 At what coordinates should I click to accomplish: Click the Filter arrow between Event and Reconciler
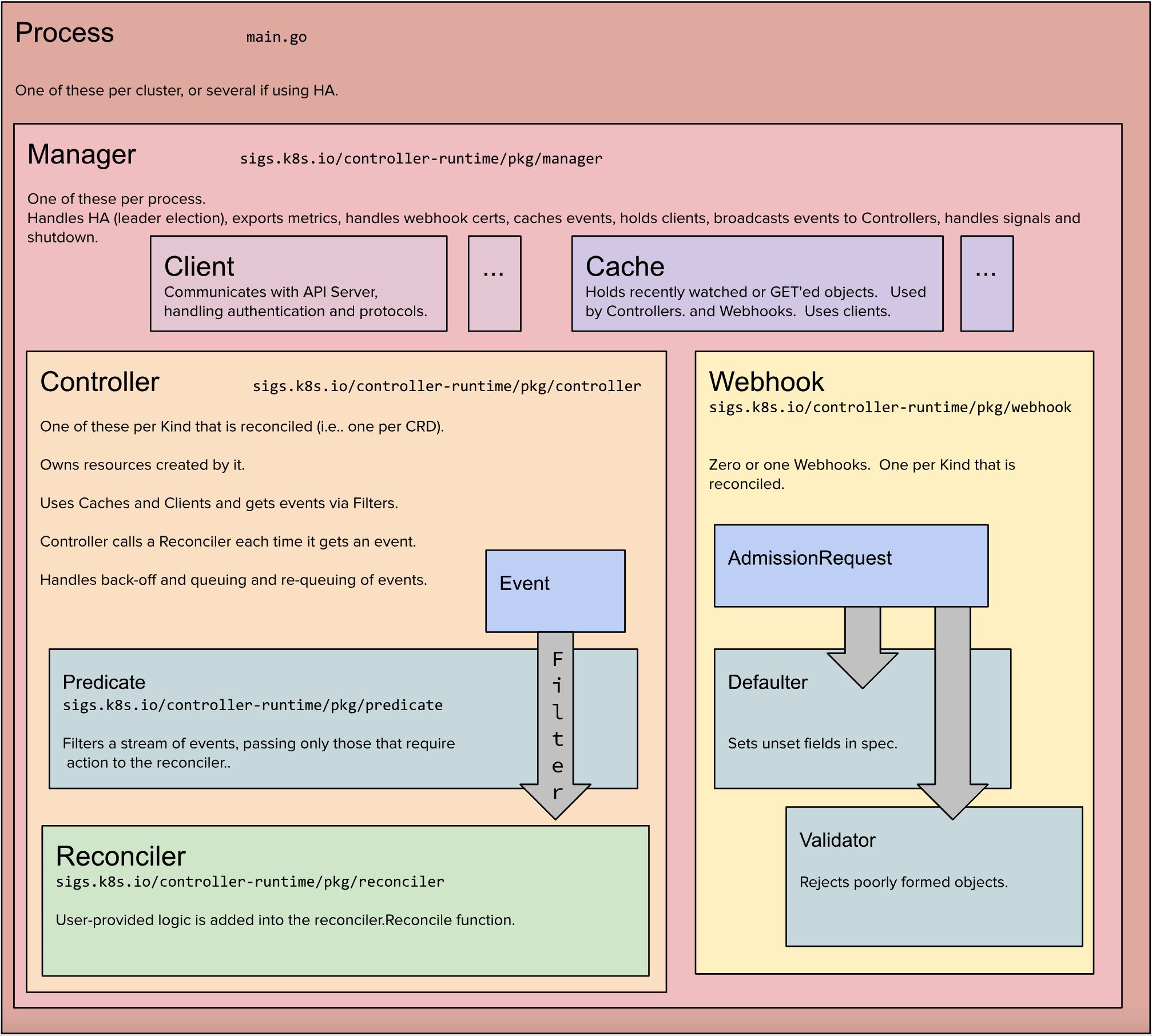pos(555,725)
